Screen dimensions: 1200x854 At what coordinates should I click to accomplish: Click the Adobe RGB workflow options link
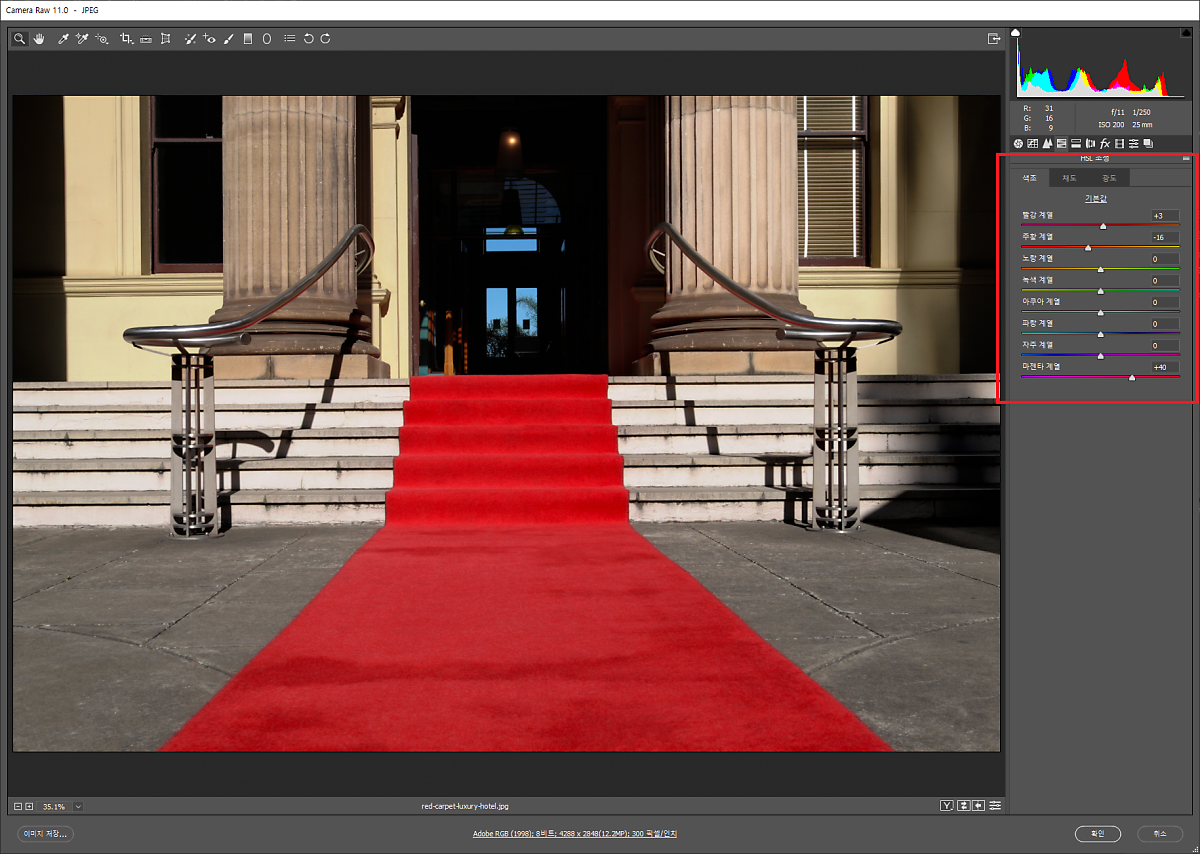tap(575, 833)
